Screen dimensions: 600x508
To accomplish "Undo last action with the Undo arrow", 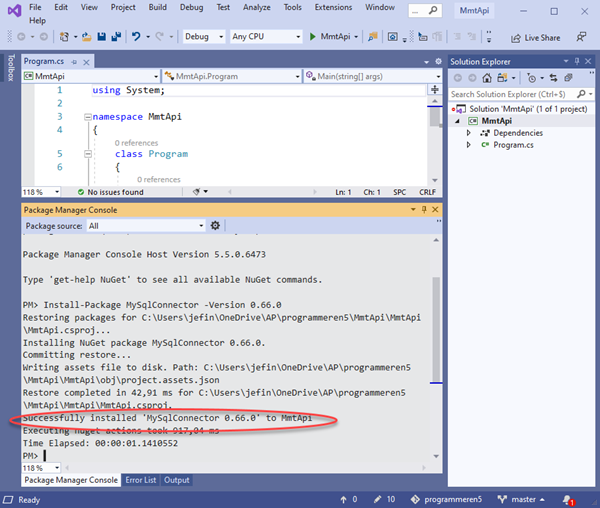I will 136,37.
